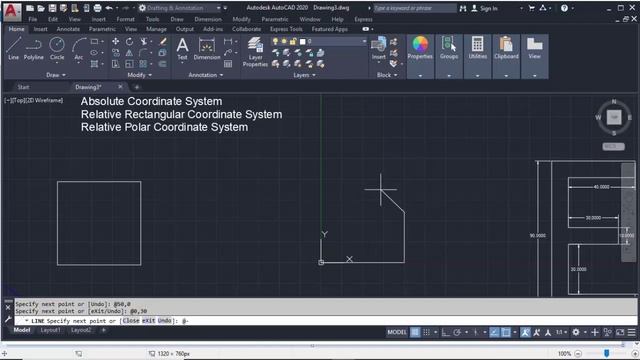Click the Plot printer icon

click(x=97, y=8)
